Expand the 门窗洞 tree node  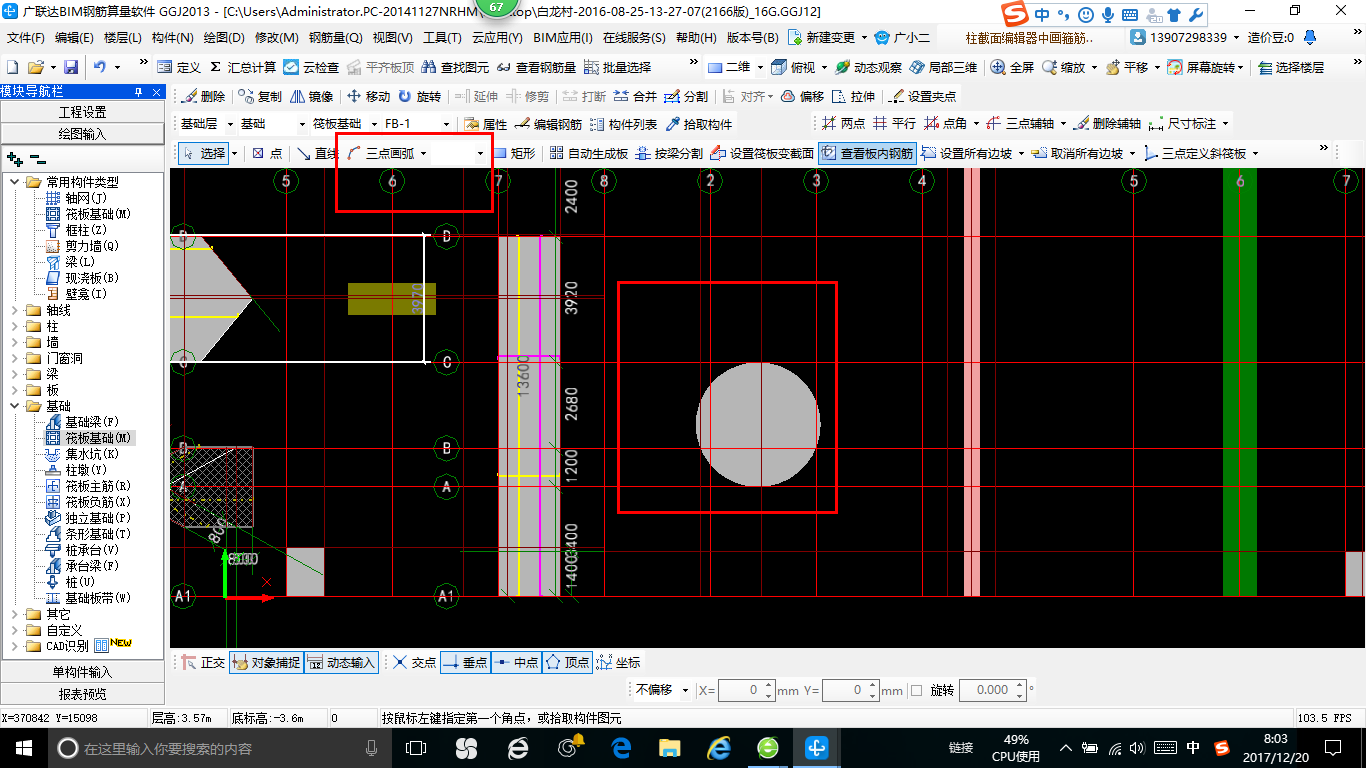(x=14, y=358)
